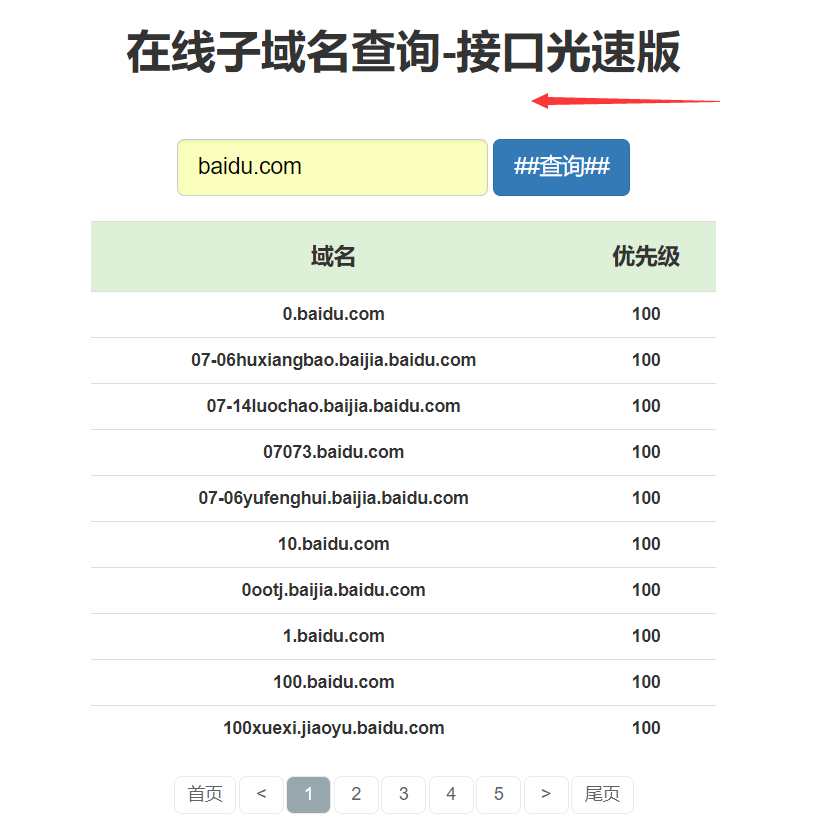Select page 1 in pagination
The width and height of the screenshot is (840, 828).
pos(309,794)
